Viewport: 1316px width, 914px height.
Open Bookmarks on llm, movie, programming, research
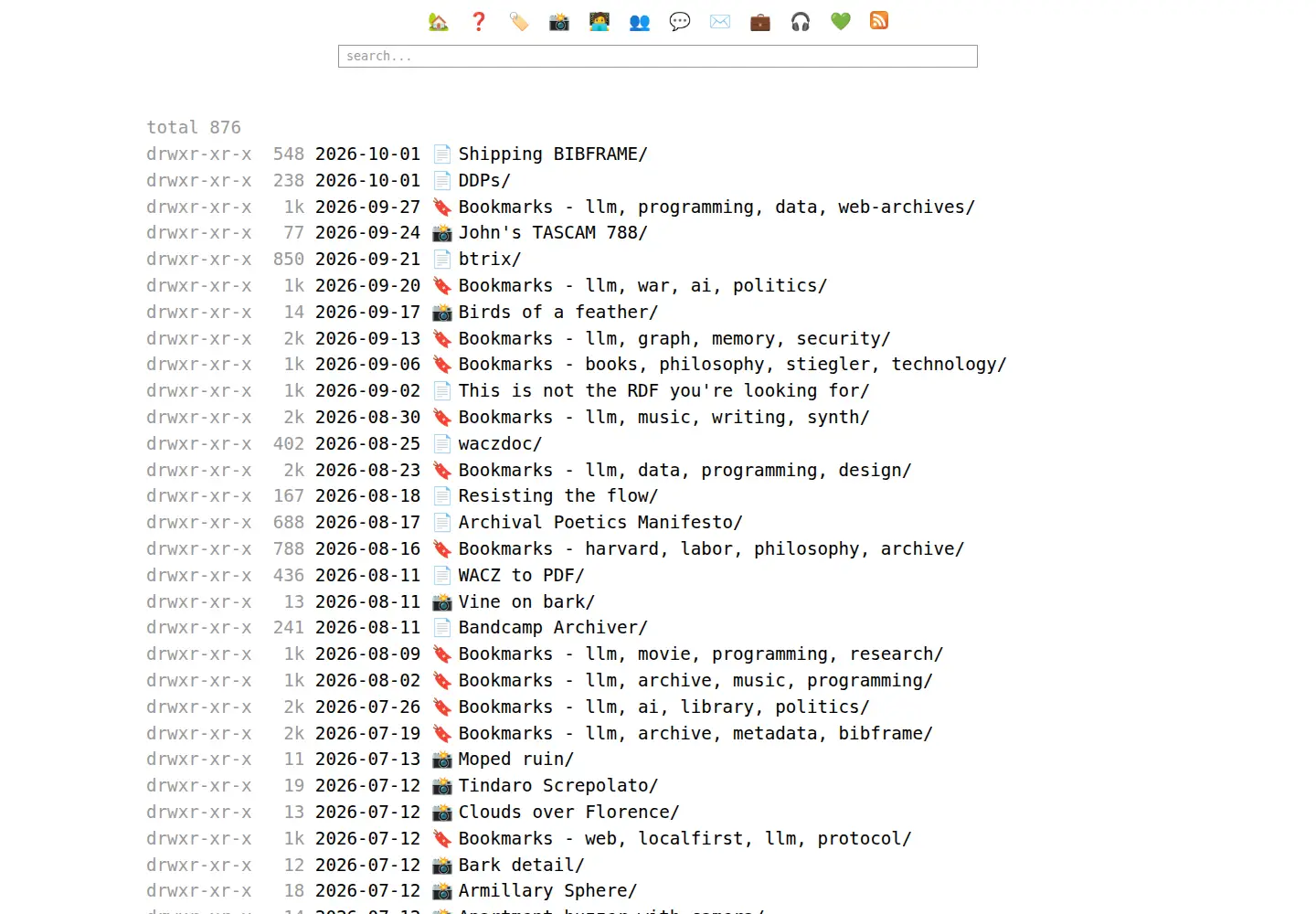701,654
